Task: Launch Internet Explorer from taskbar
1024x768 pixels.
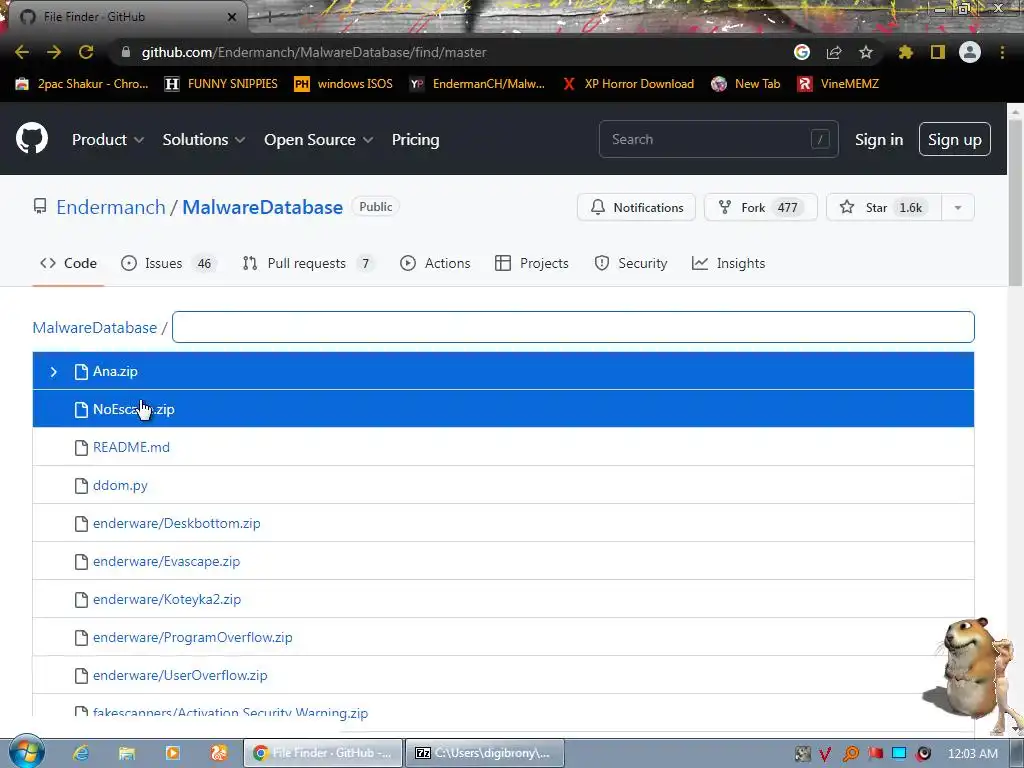Action: point(81,753)
